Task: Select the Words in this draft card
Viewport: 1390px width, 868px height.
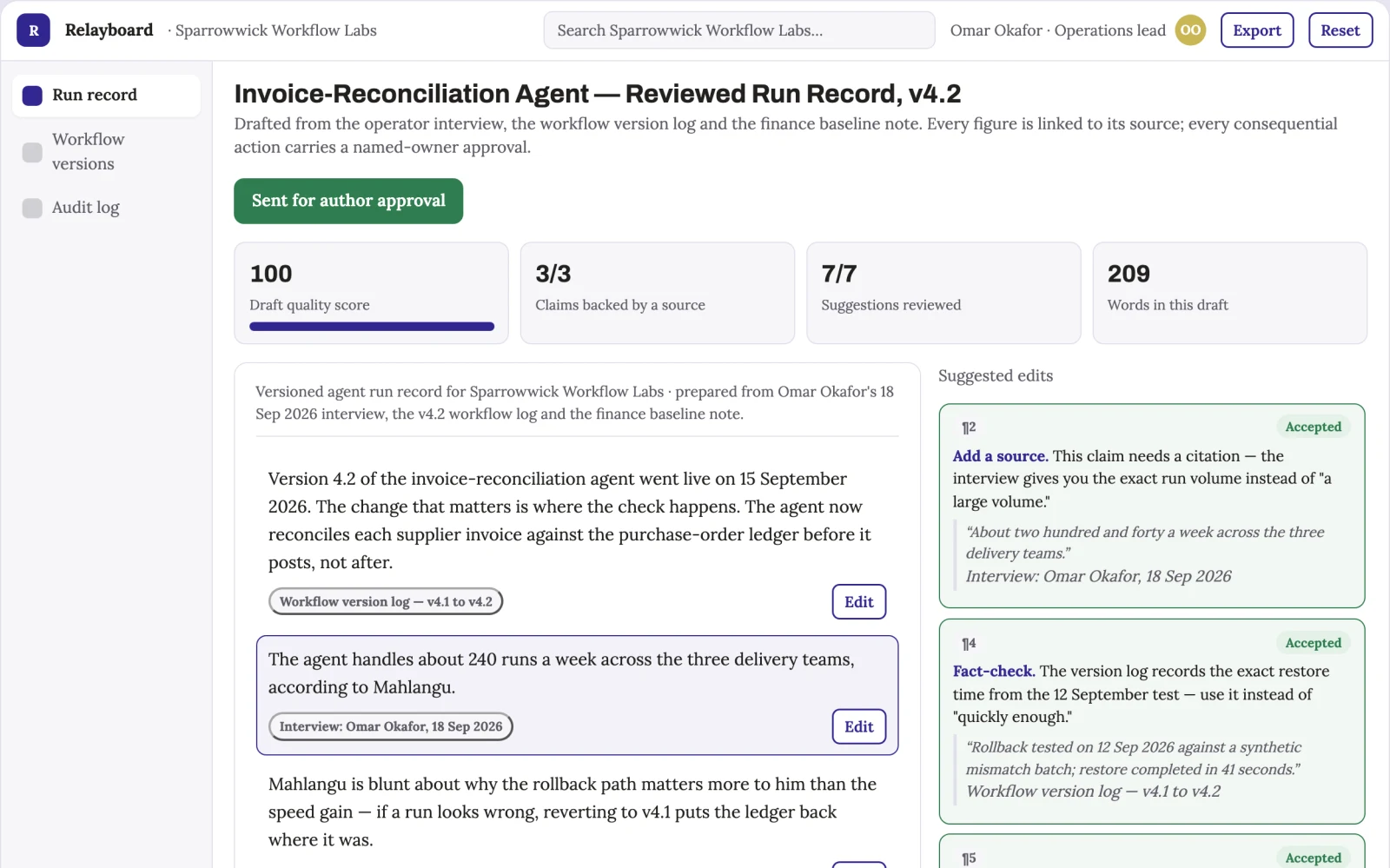Action: pyautogui.click(x=1230, y=293)
